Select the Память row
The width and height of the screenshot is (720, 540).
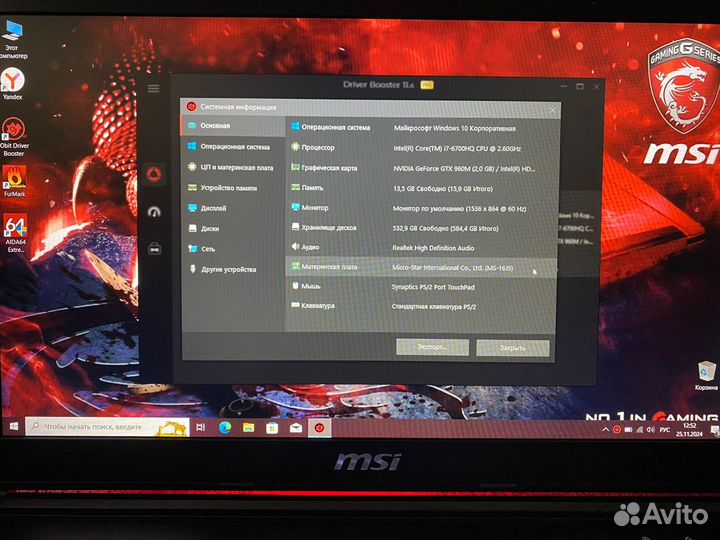tap(422, 188)
